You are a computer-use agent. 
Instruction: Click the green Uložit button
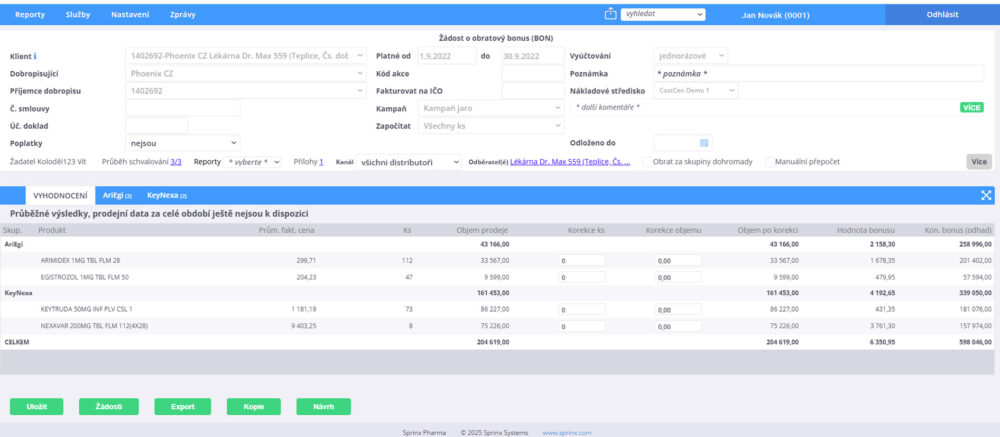(x=37, y=406)
